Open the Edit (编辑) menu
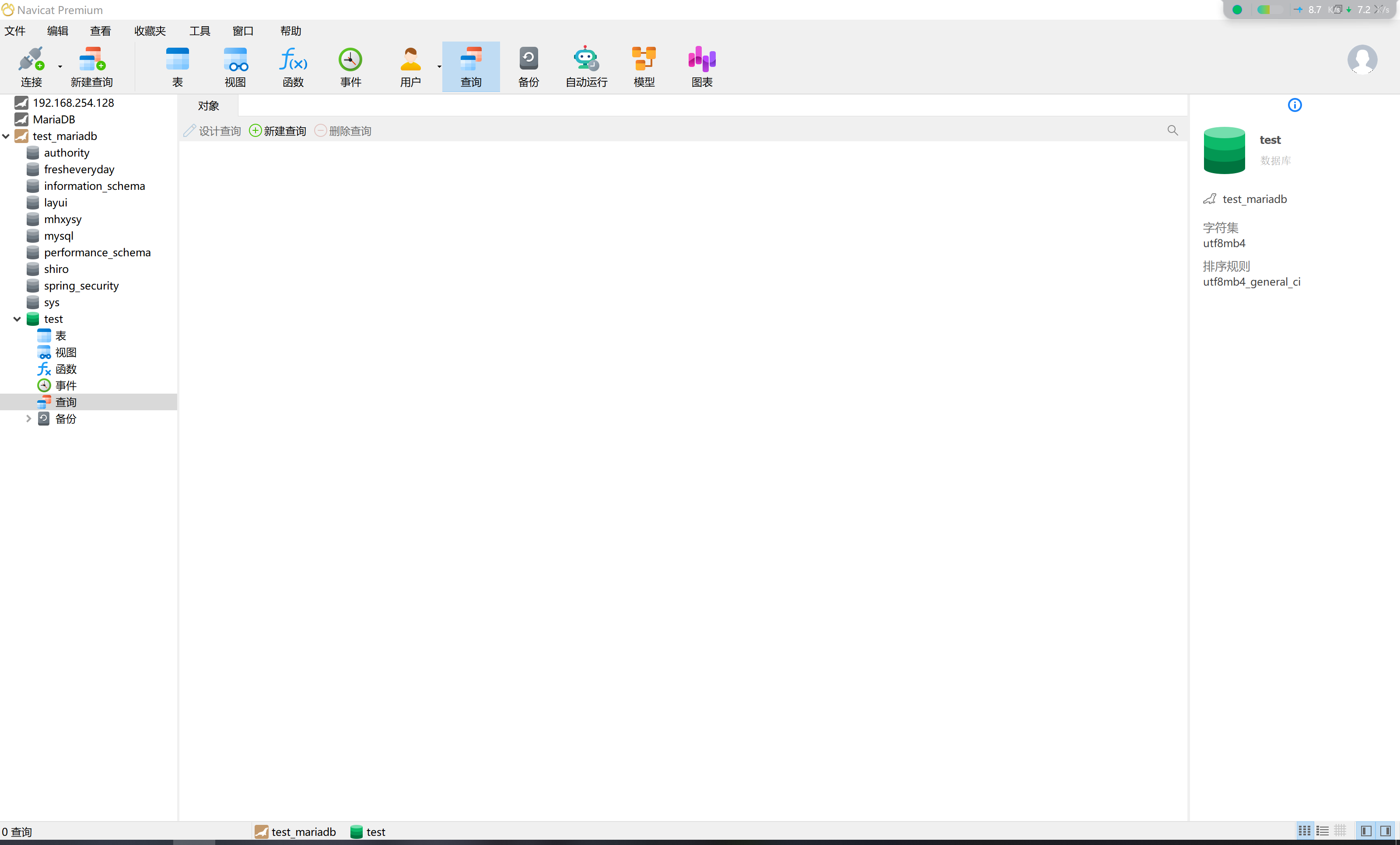 tap(57, 31)
